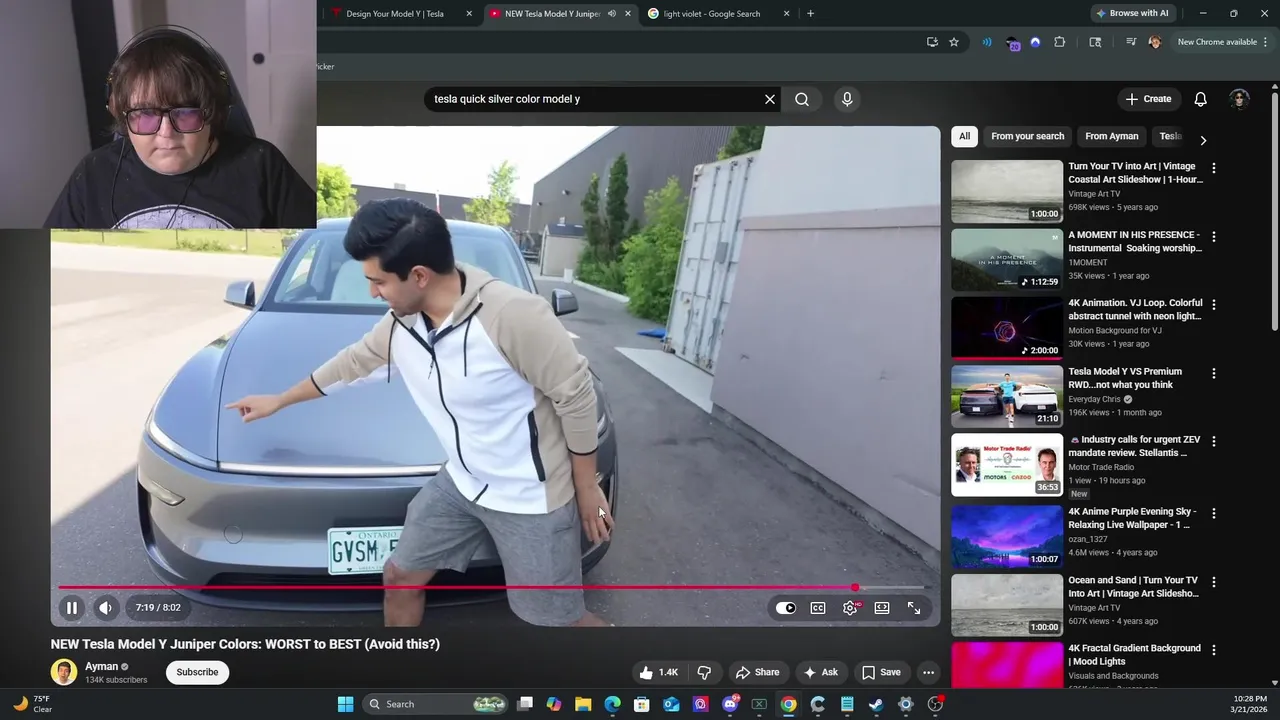Open Chrome tab search toolbar icon
The width and height of the screenshot is (1280, 720).
[x=1095, y=42]
